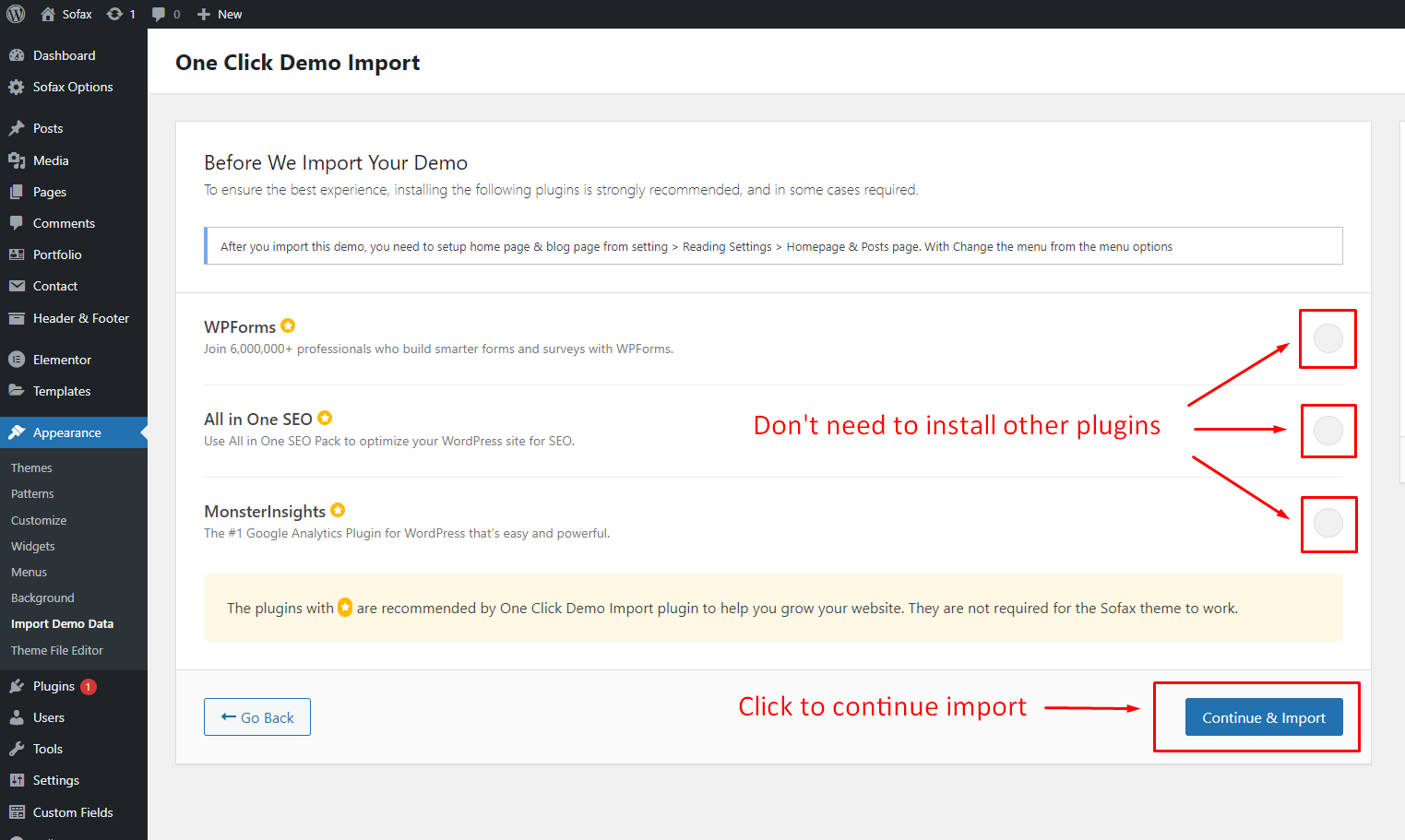This screenshot has width=1405, height=840.
Task: Click the WPForms plugin title
Action: click(x=240, y=327)
